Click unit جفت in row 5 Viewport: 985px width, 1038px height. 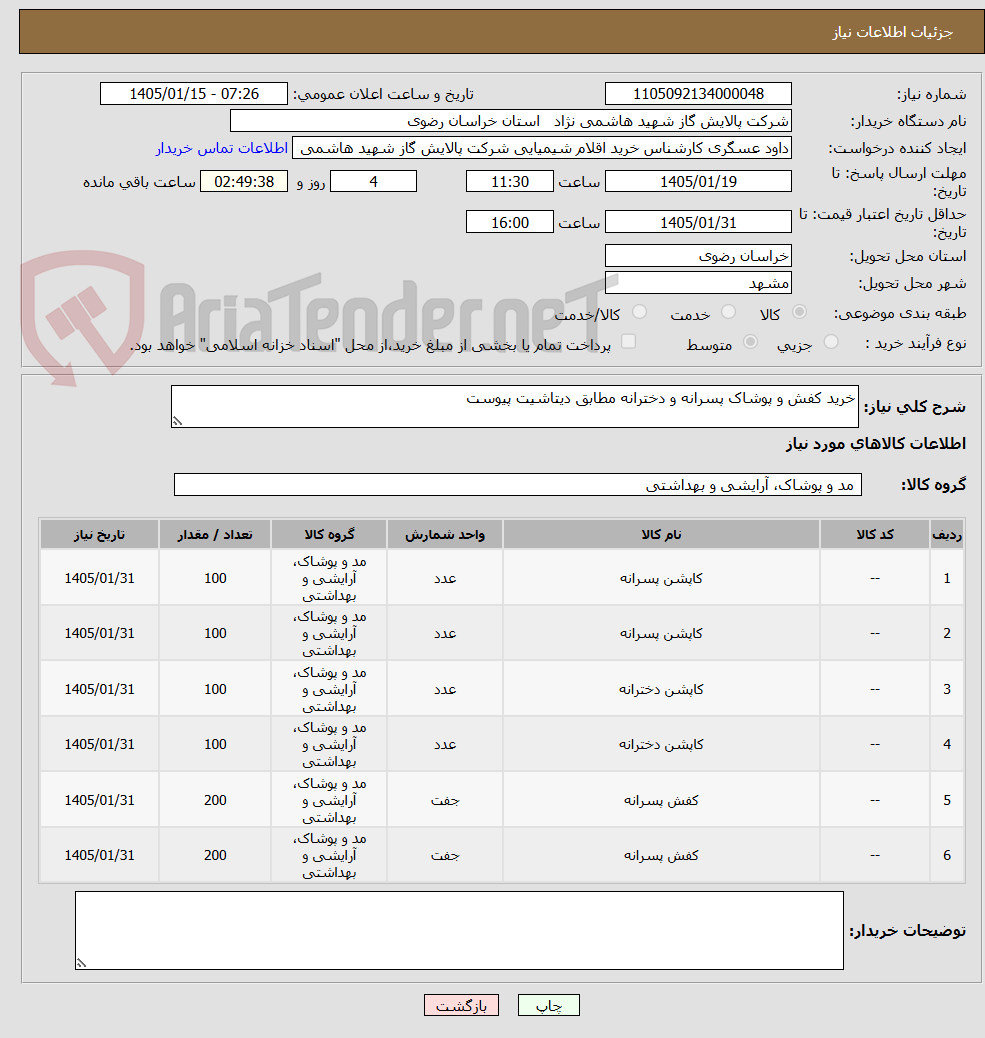click(445, 800)
